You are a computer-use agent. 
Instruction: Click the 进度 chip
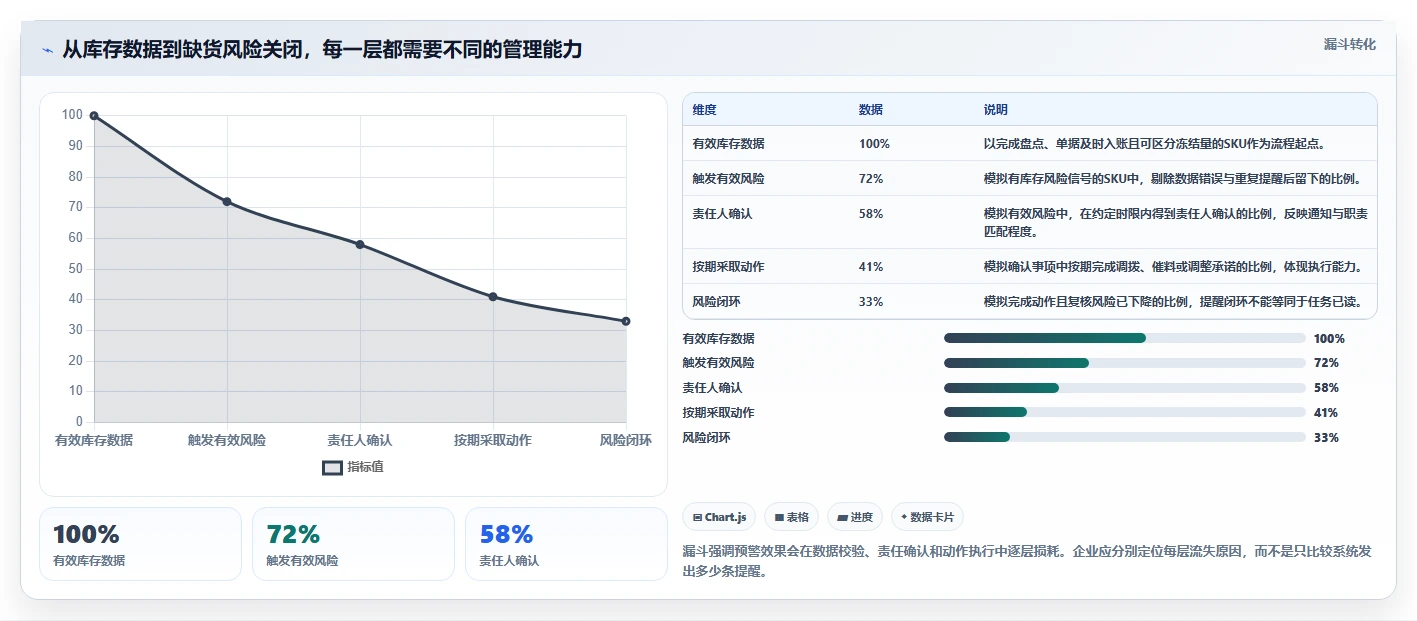855,517
